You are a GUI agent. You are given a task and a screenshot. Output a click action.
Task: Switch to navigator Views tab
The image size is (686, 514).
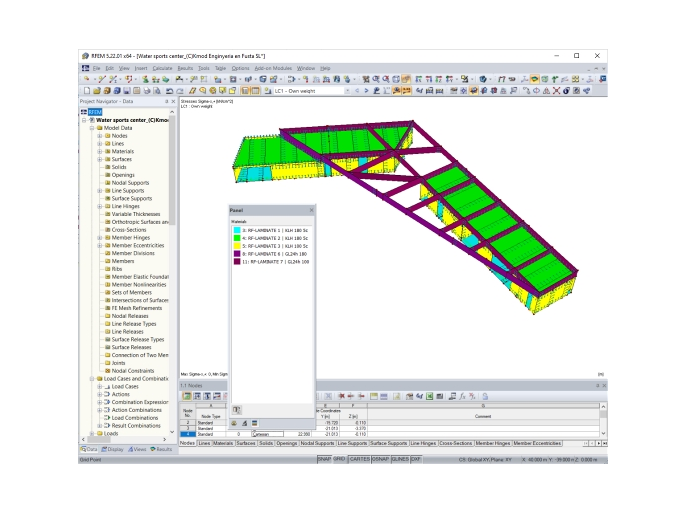[137, 449]
